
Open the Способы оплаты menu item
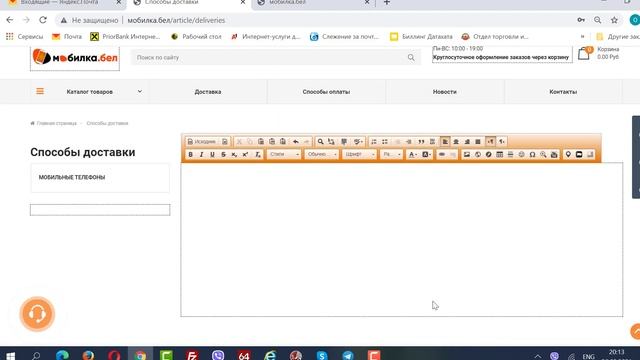tap(326, 92)
